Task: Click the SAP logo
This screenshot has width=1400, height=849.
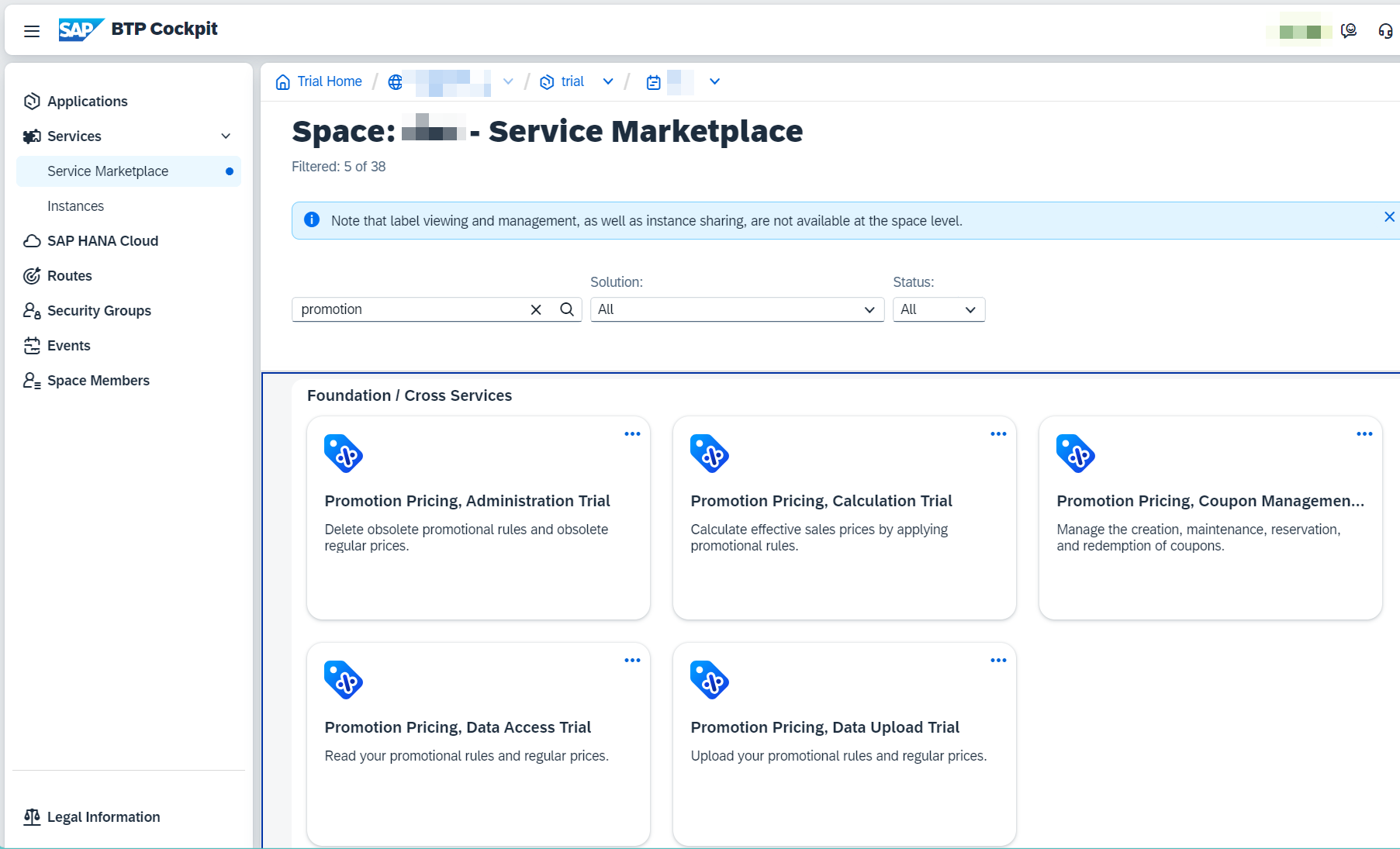Action: tap(81, 29)
